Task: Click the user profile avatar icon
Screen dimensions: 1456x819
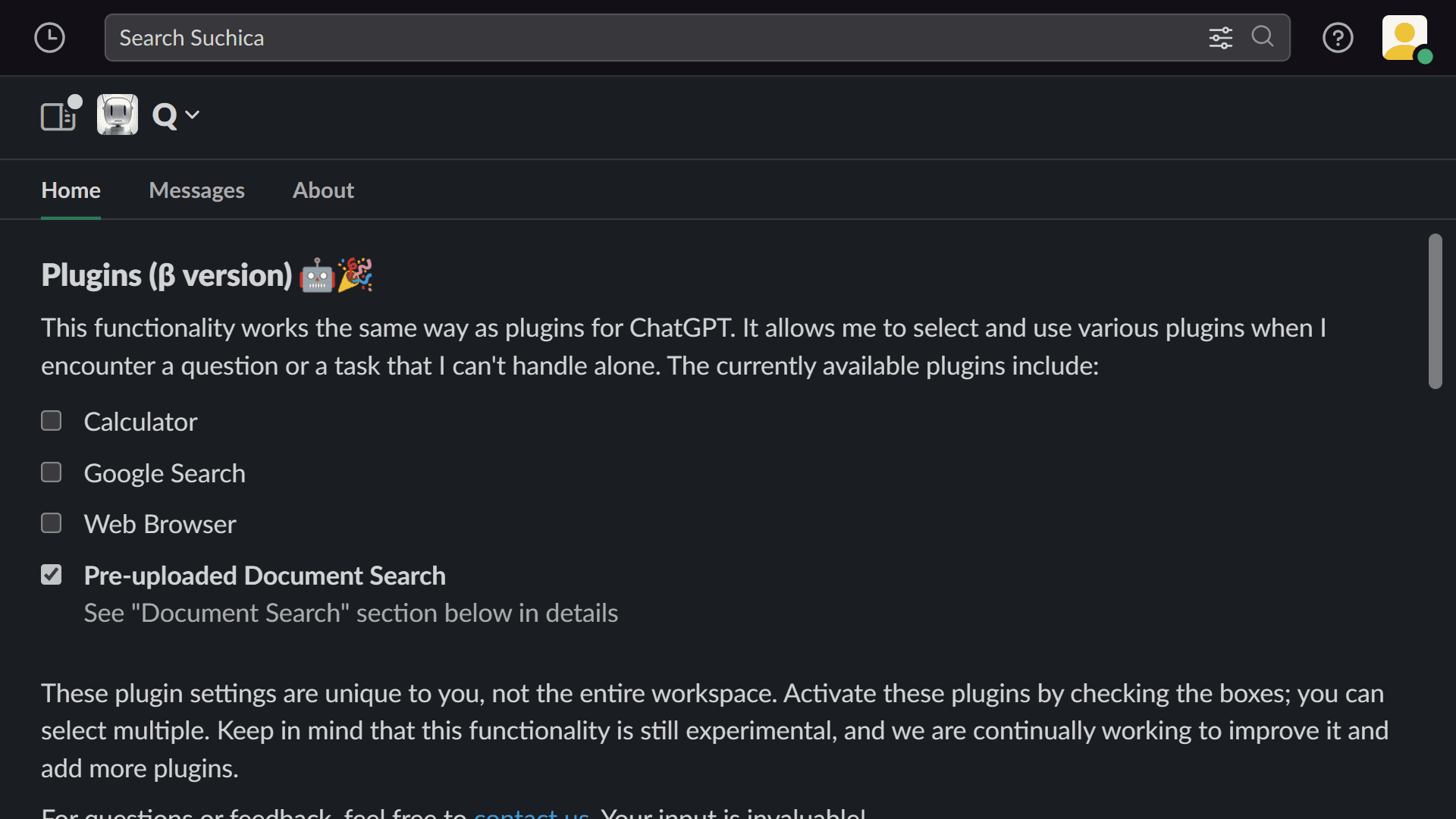Action: [x=1404, y=37]
